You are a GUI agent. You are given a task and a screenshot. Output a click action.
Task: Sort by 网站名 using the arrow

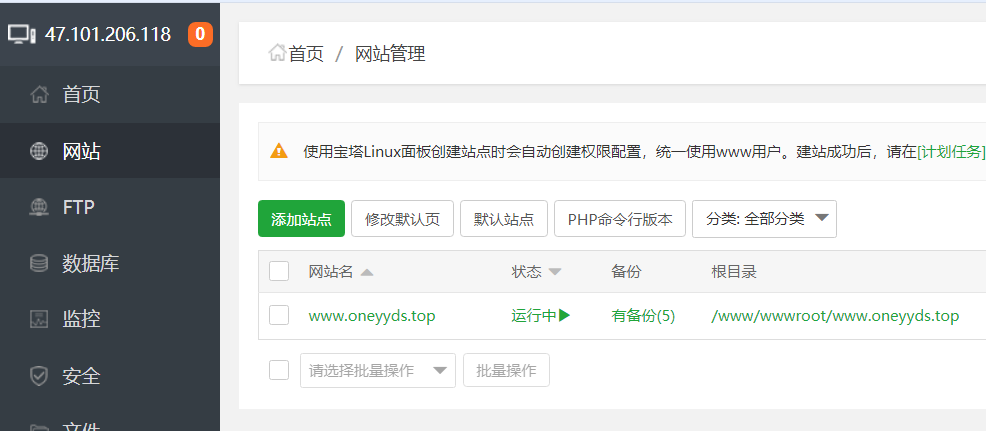pyautogui.click(x=367, y=272)
